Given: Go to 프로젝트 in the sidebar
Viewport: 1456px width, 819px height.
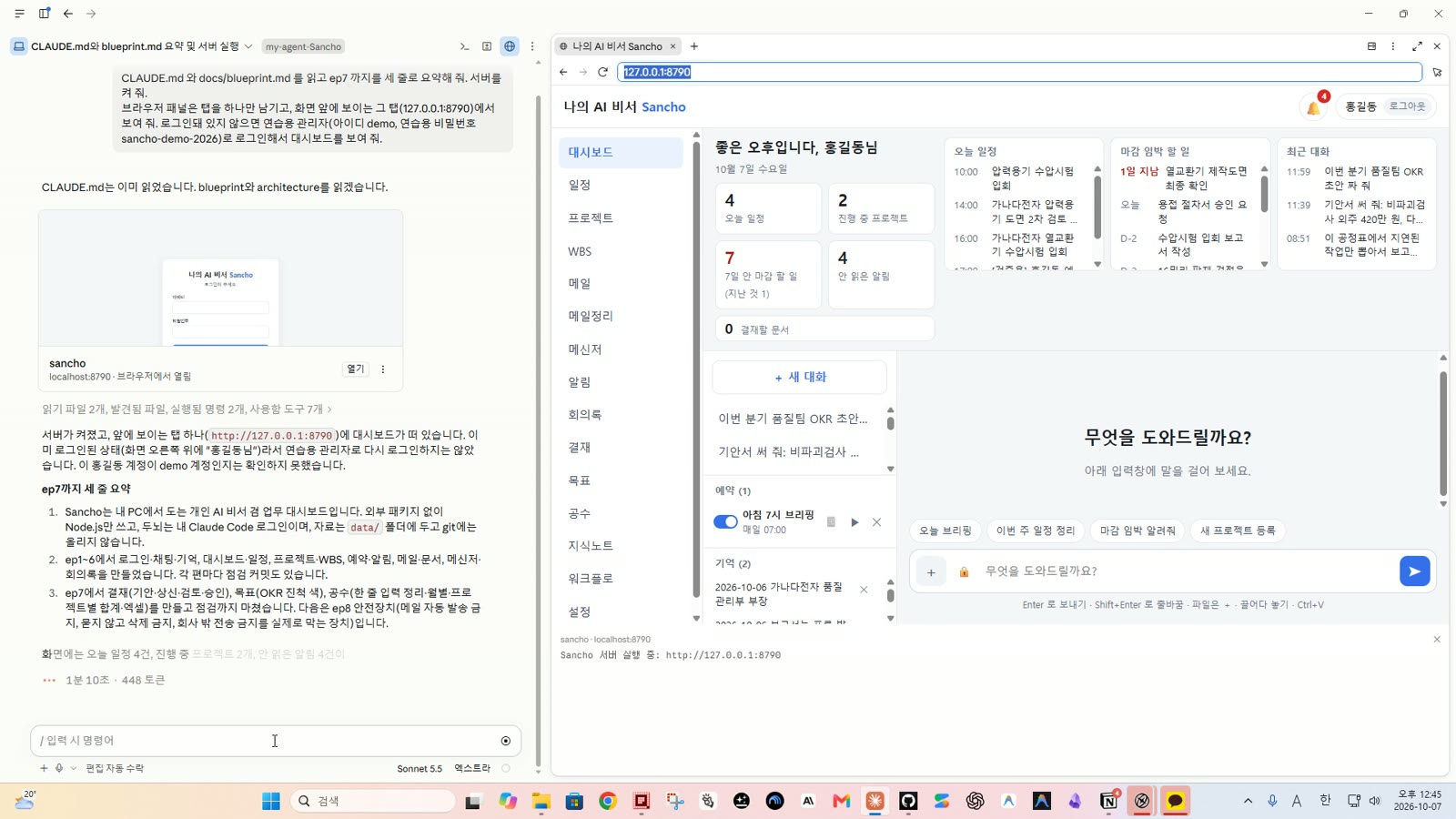Looking at the screenshot, I should [621, 218].
